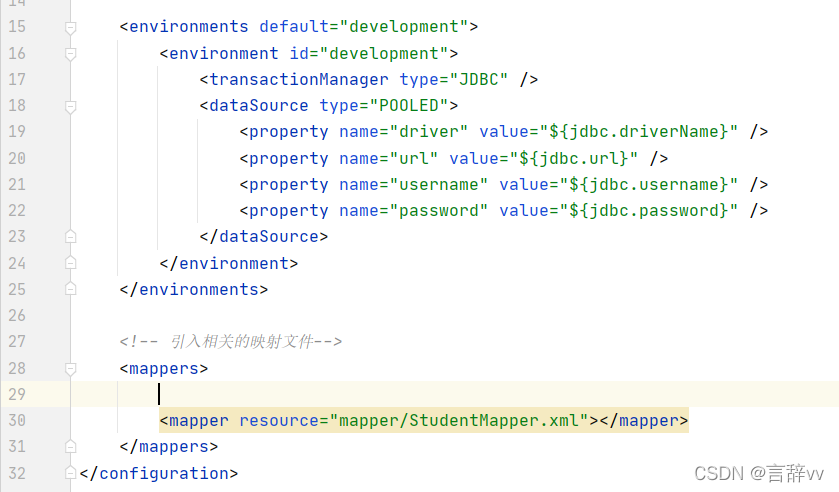Click closing </dataSource> tag

[264, 237]
